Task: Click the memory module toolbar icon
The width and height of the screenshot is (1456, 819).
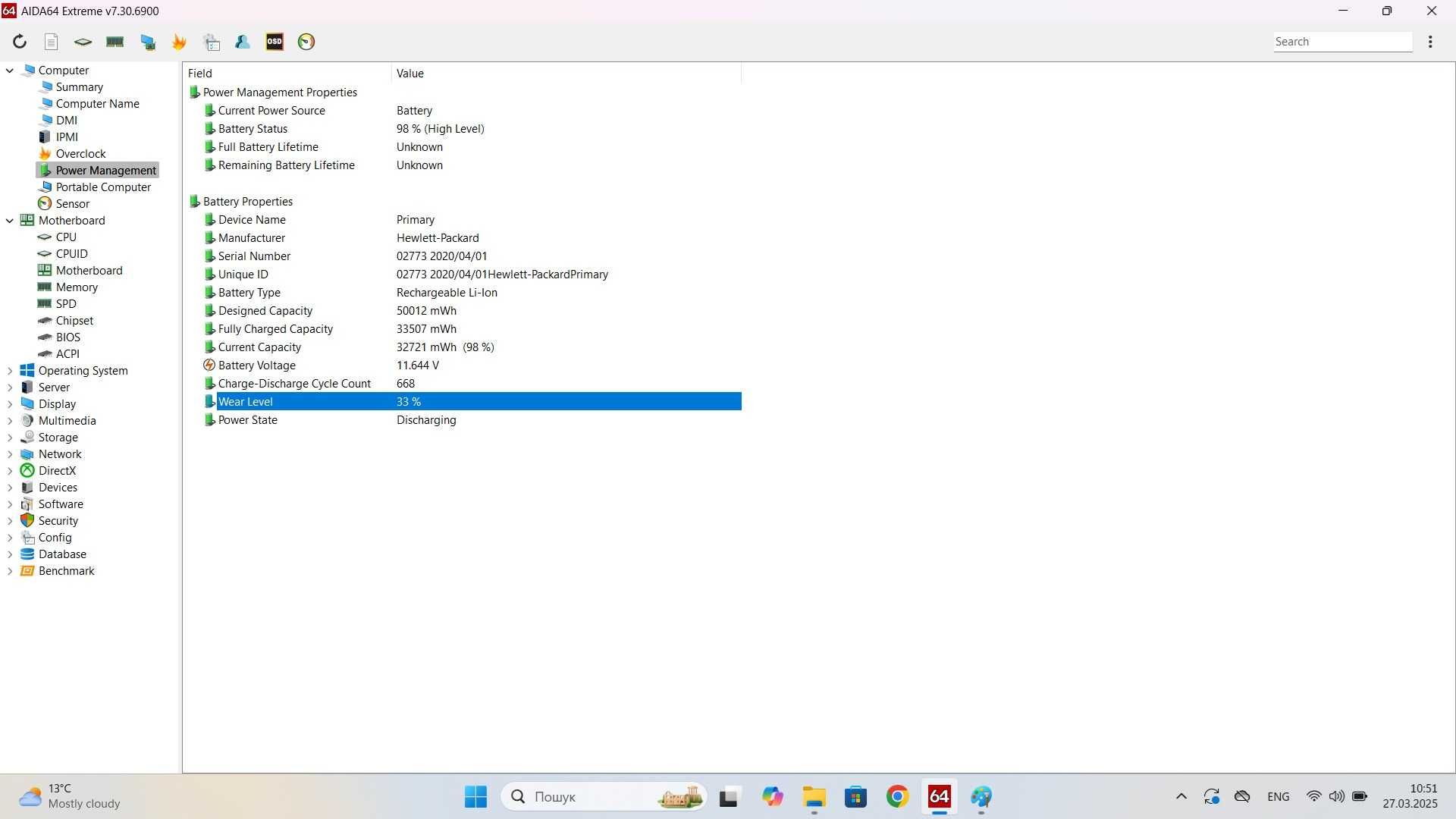Action: pos(115,42)
